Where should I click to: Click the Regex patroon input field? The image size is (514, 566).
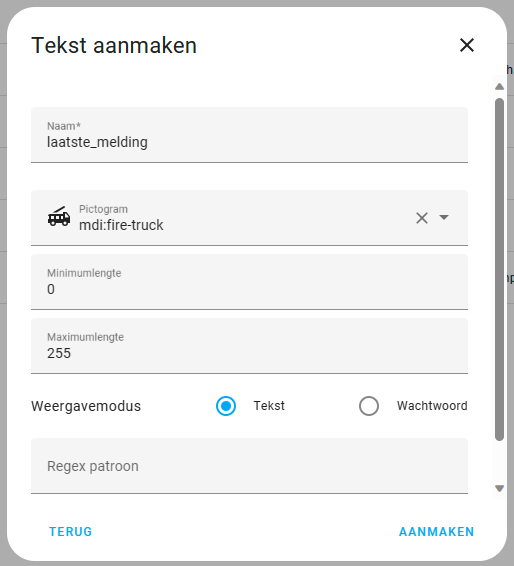(249, 466)
